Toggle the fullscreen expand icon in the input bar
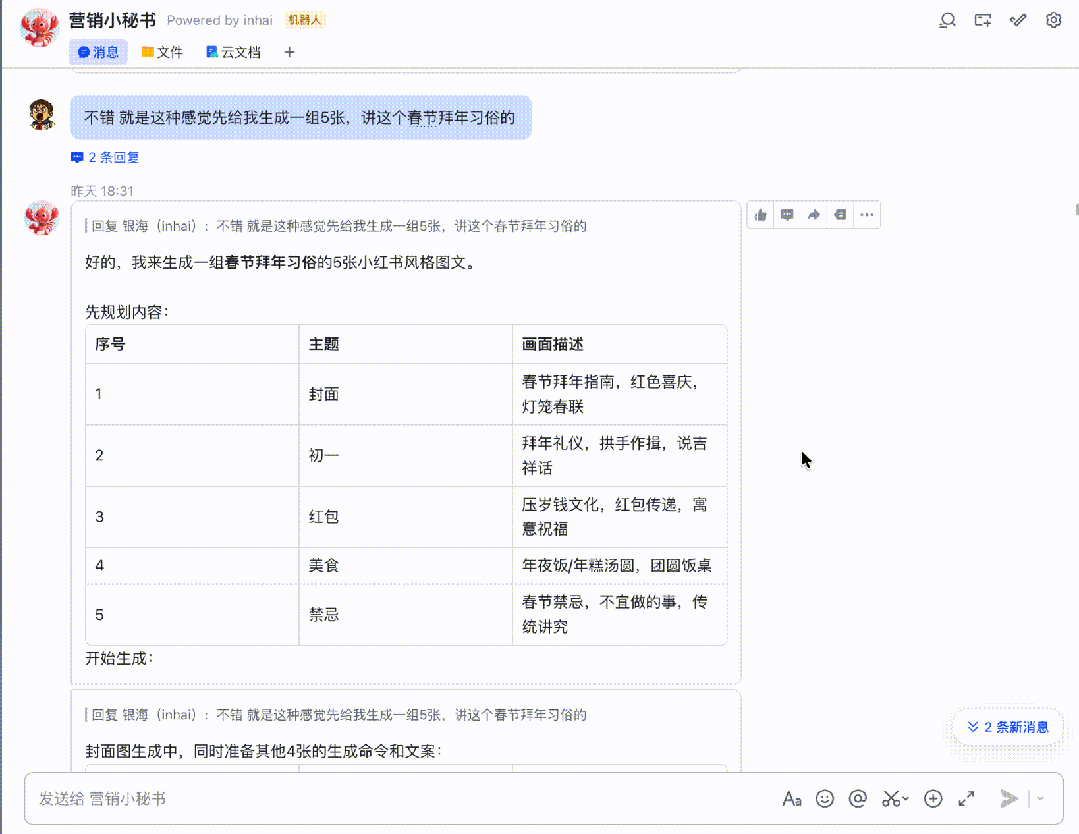The width and height of the screenshot is (1079, 834). point(965,798)
